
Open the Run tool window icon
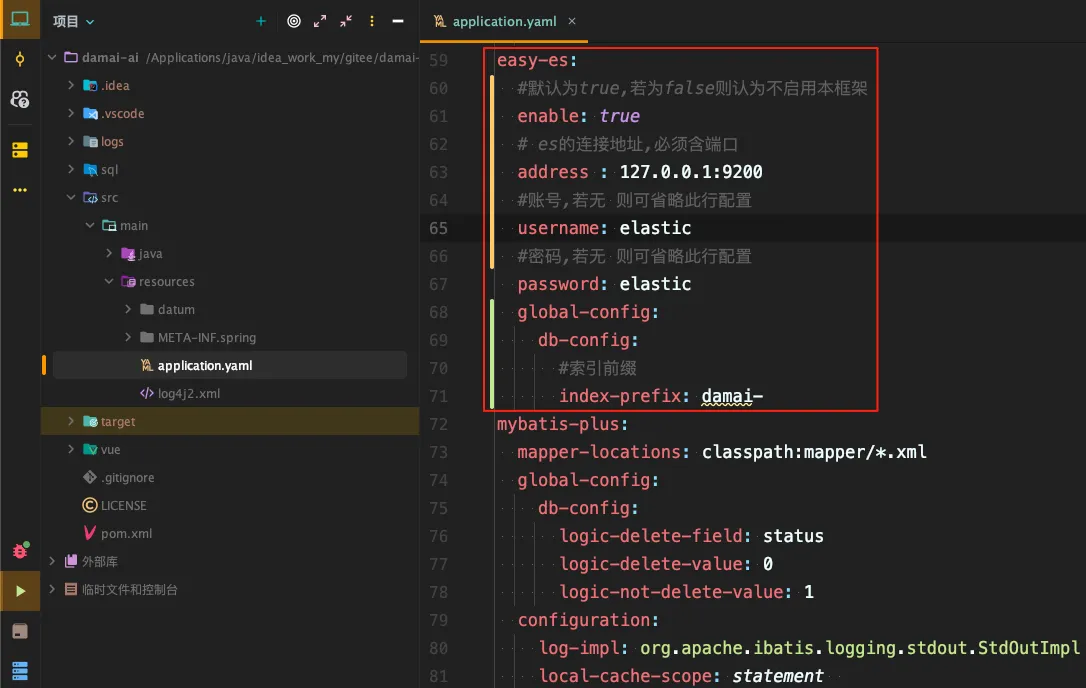[x=20, y=591]
